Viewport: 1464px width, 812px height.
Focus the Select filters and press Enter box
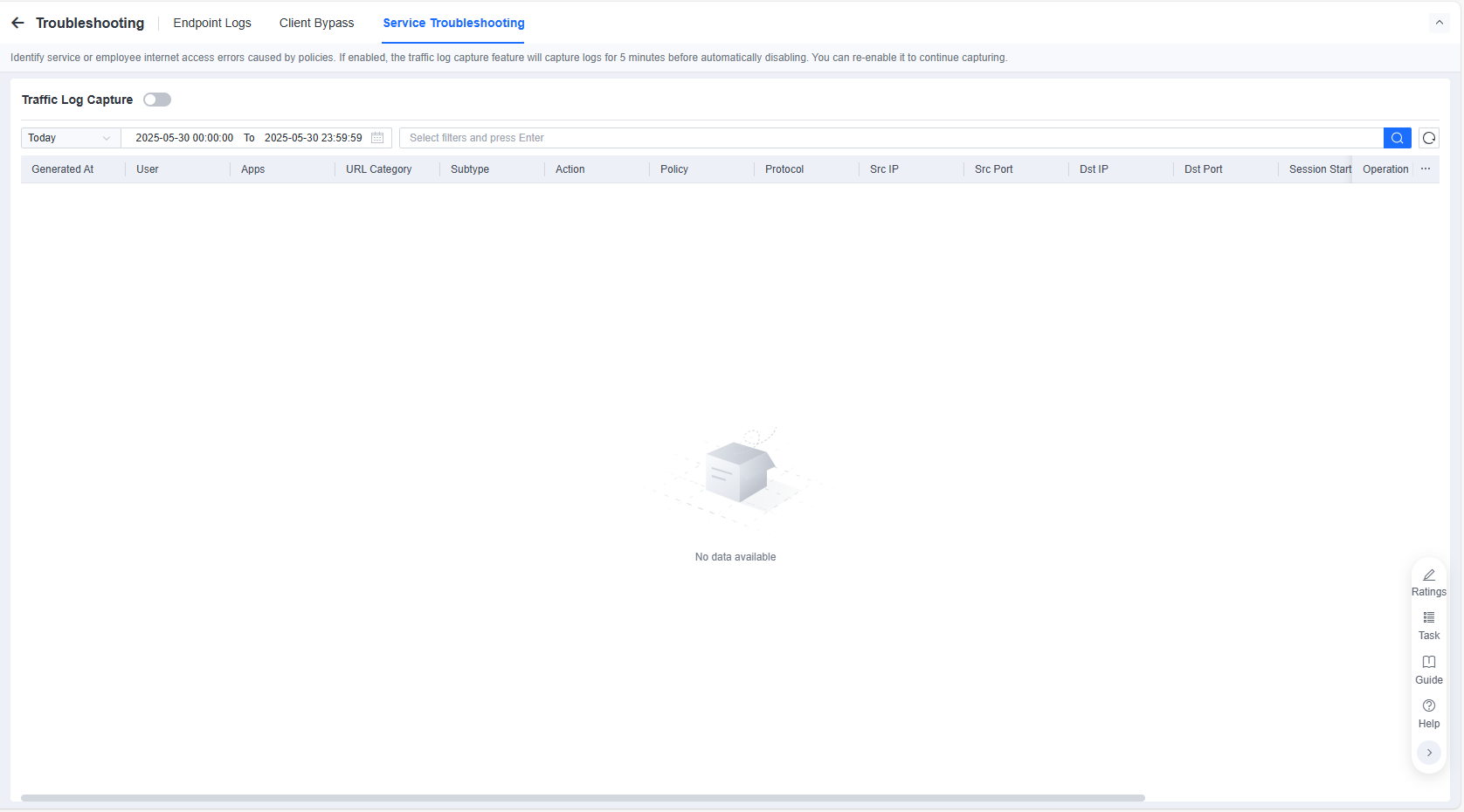[x=891, y=138]
